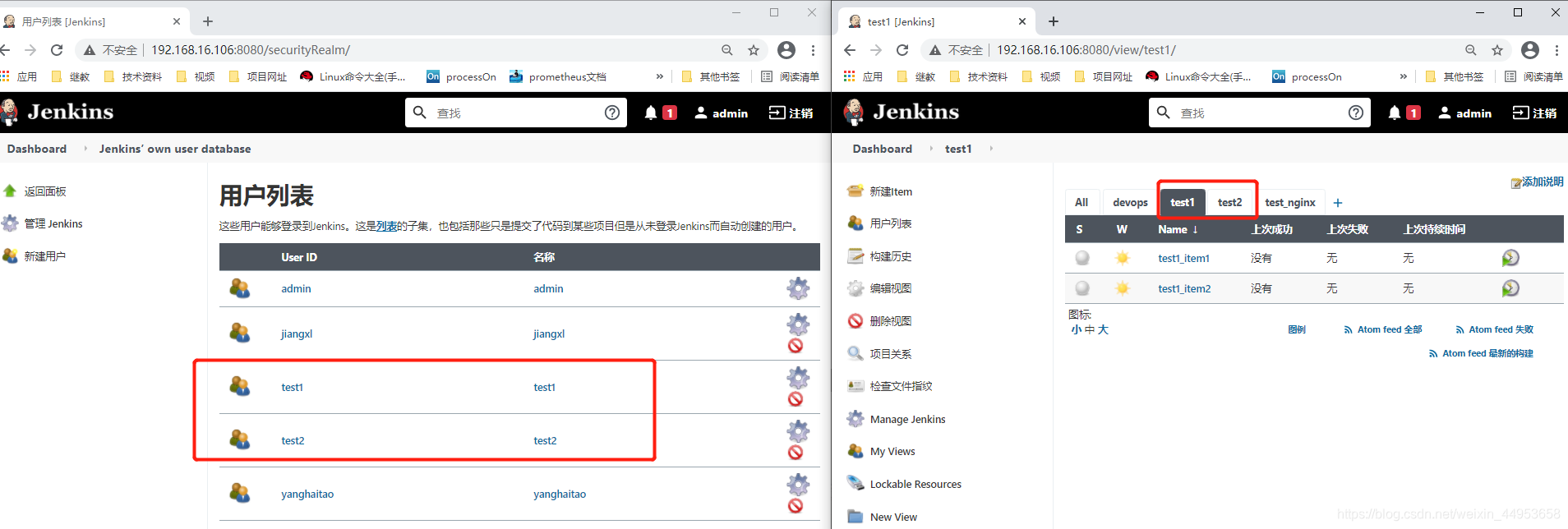Open 管理 Jenkins in left sidebar
This screenshot has width=1568, height=529.
point(53,223)
